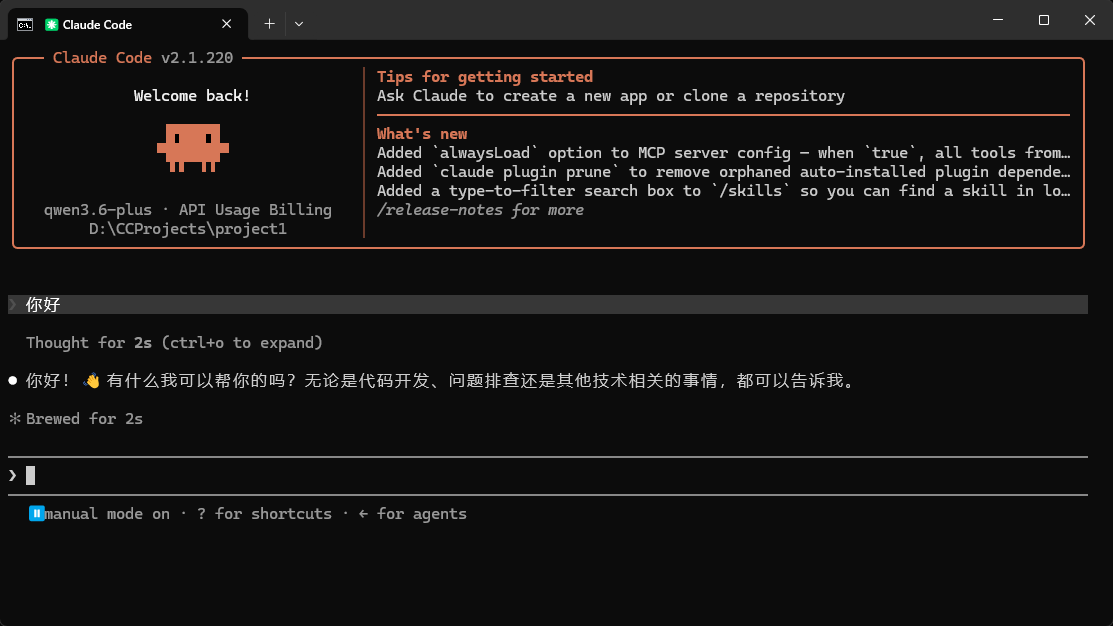Screen dimensions: 1113x626
Task: Click the 'claude plugin prune' release note
Action: coord(723,172)
